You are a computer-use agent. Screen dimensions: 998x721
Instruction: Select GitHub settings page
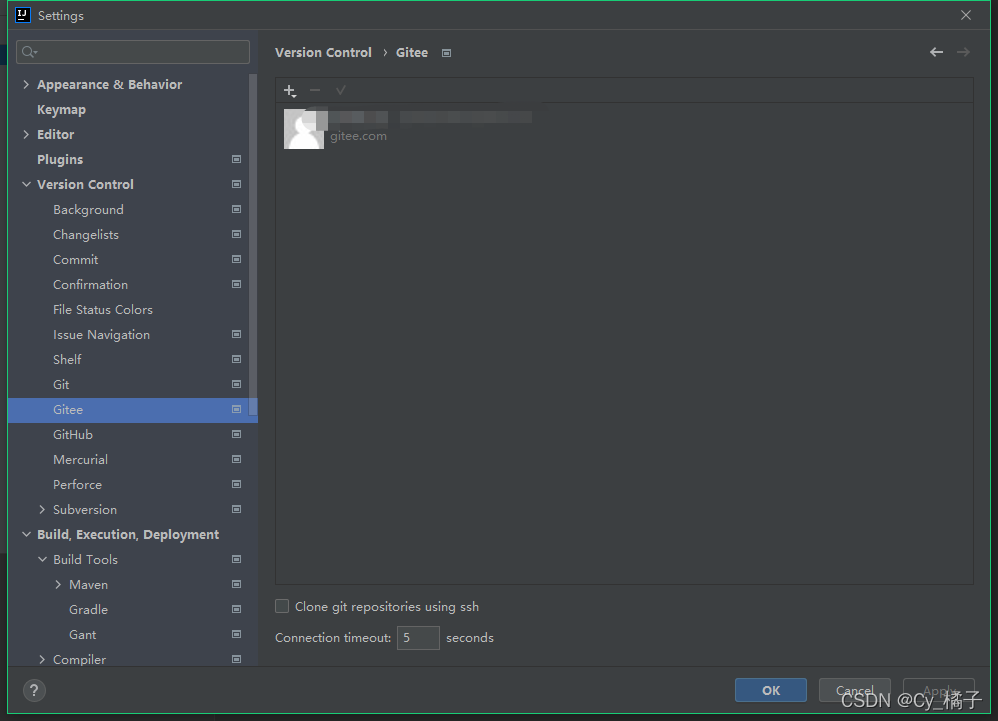pyautogui.click(x=73, y=435)
